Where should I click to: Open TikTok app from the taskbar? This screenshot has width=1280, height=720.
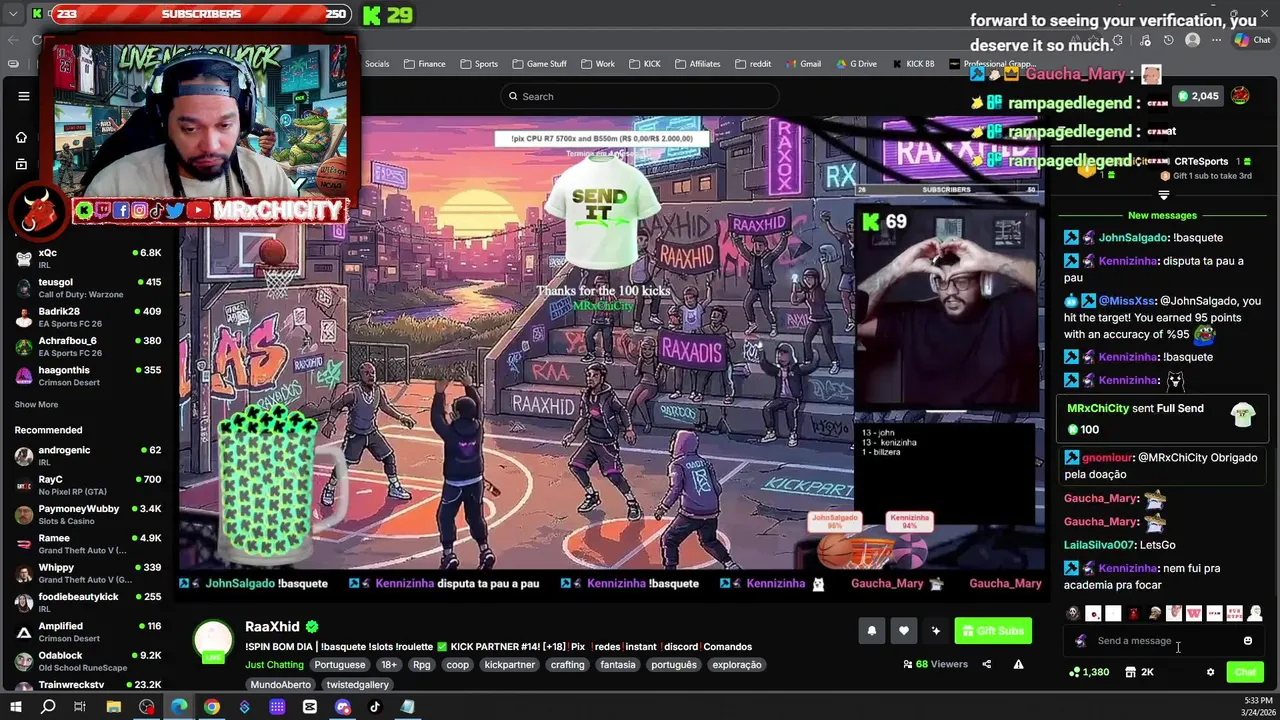[x=375, y=707]
